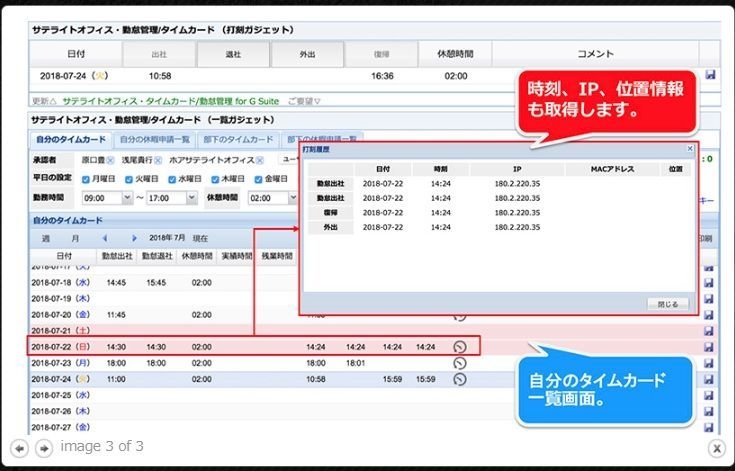Open punch history clock icon for 2018-07-22
The image size is (735, 471).
coord(460,347)
